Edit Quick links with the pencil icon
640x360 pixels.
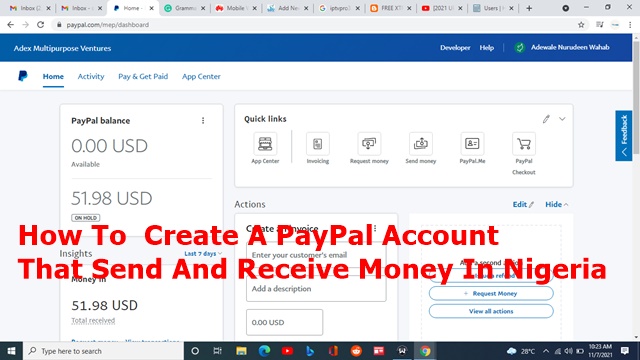[546, 119]
